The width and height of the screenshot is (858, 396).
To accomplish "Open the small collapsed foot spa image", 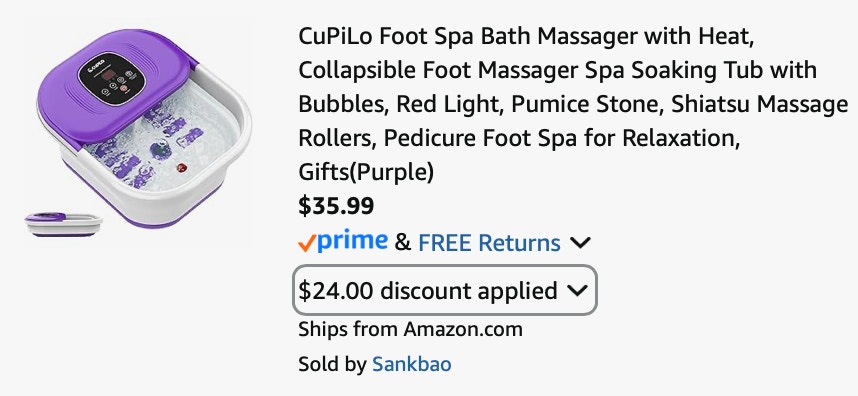I will point(63,224).
